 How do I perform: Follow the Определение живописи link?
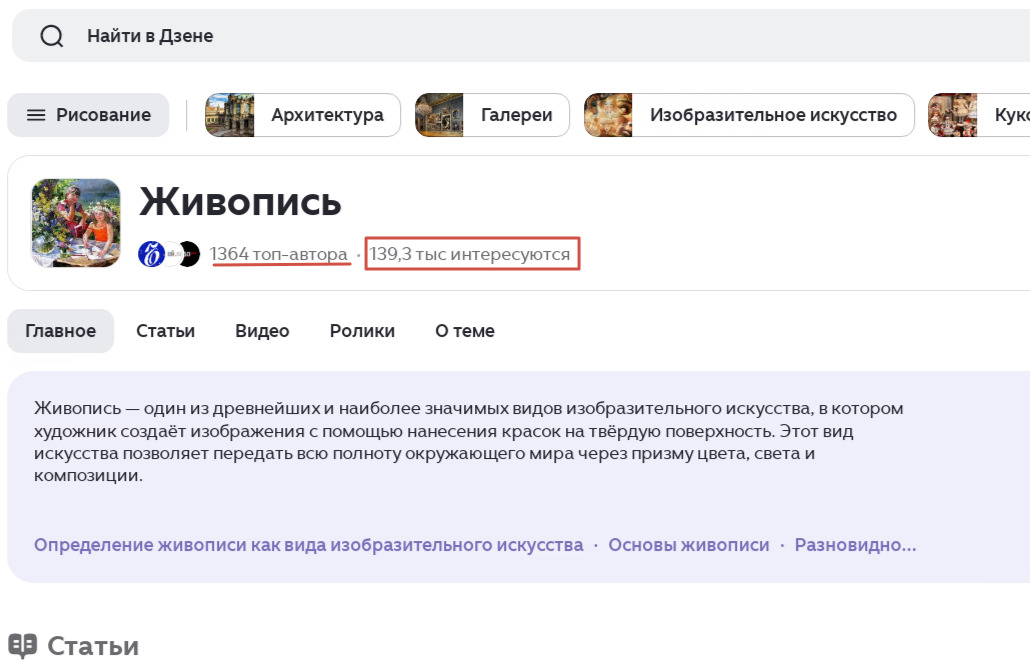click(307, 544)
